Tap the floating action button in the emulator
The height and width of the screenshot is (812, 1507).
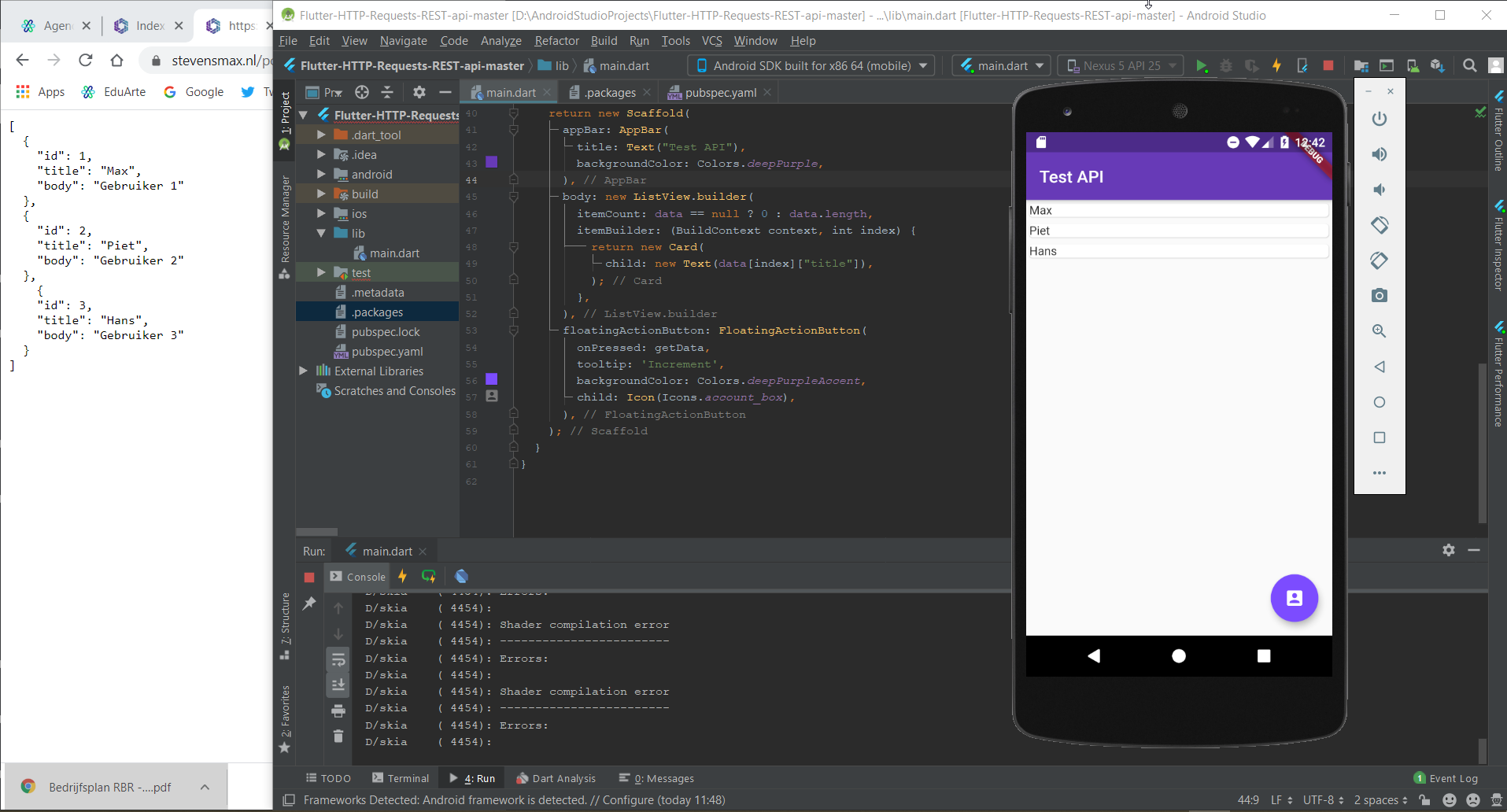[1294, 598]
